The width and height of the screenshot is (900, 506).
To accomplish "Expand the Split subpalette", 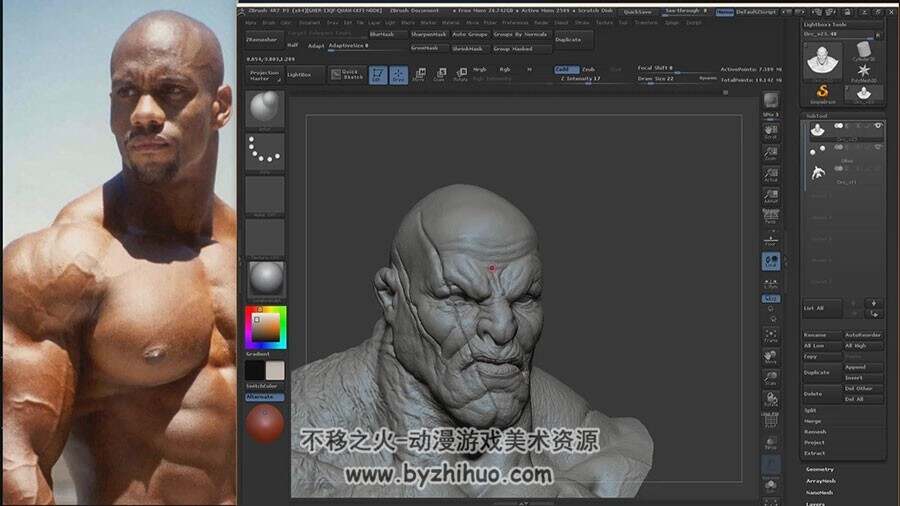I will [810, 410].
